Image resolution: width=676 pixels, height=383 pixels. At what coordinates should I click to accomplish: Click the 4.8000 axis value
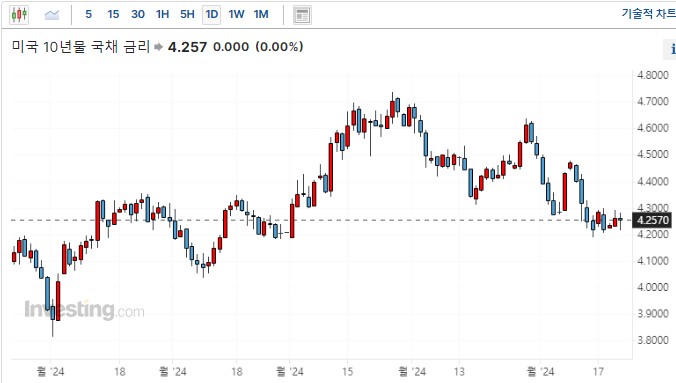coord(653,75)
